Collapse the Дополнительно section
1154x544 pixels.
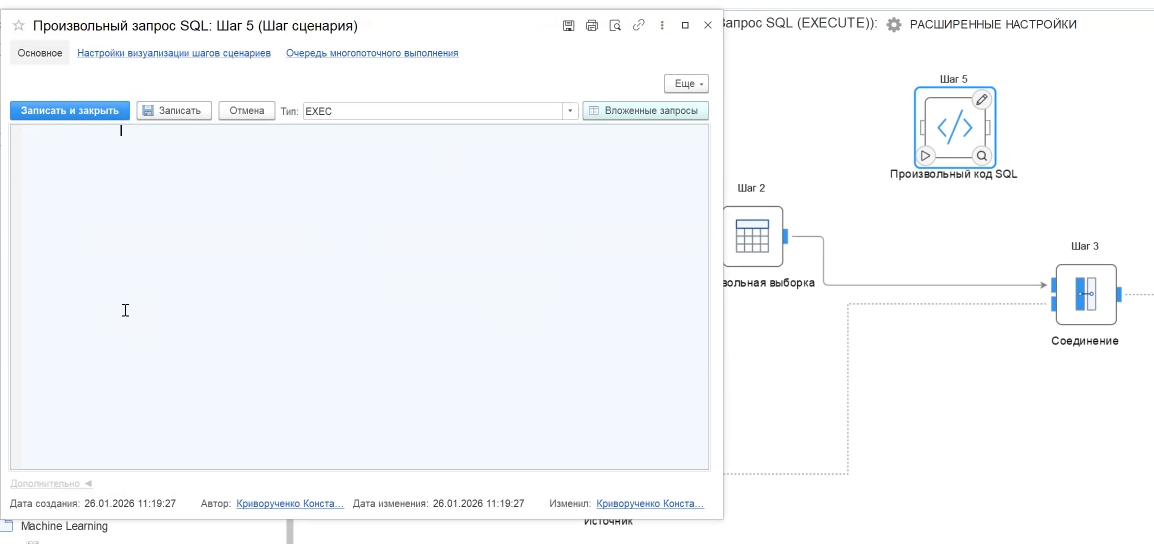pyautogui.click(x=51, y=484)
